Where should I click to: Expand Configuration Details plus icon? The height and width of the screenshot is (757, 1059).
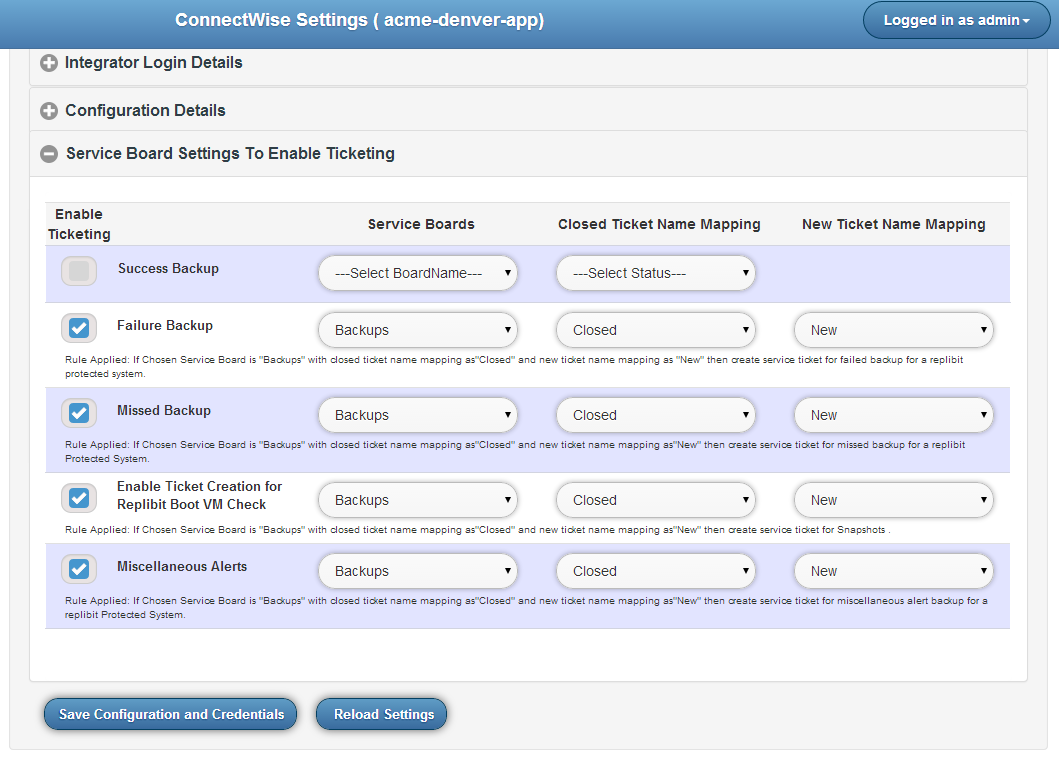click(x=49, y=111)
